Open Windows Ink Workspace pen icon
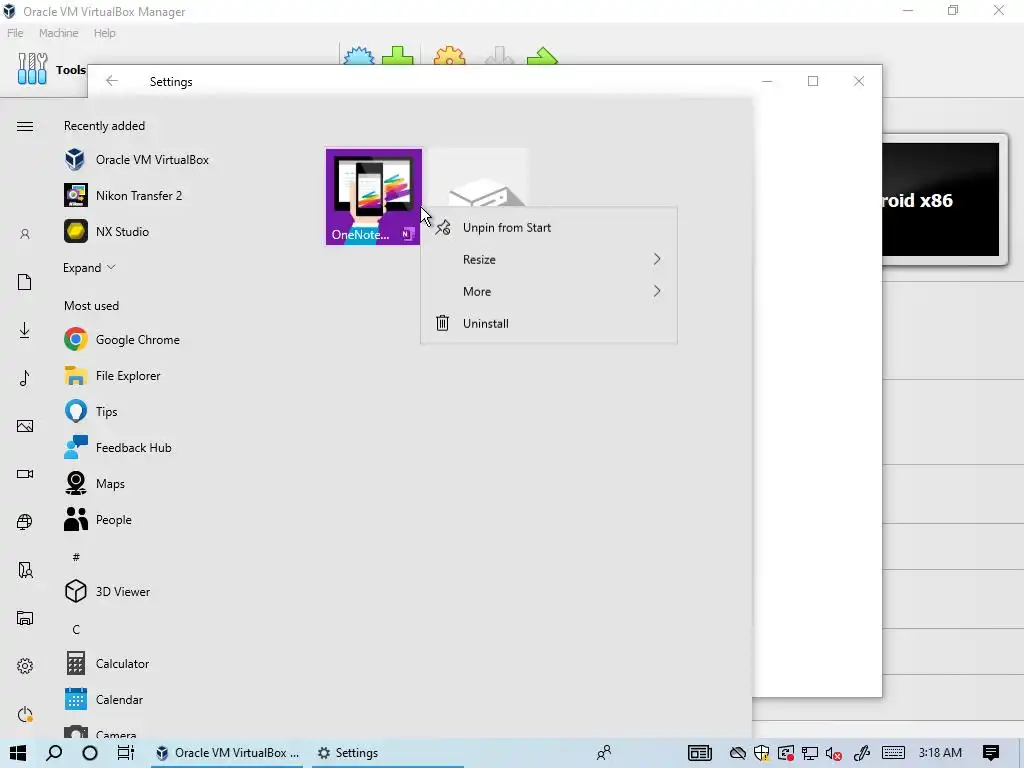 tap(862, 753)
